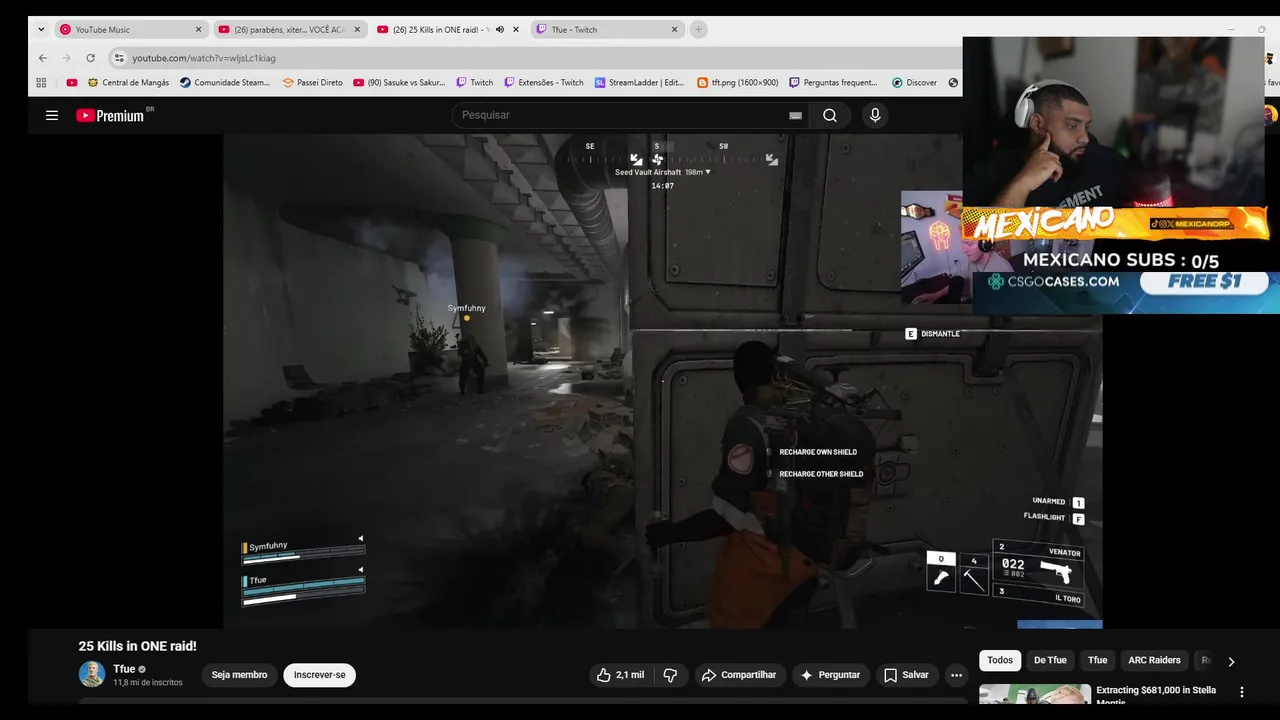Open options for the Extracting $681,000 video
The width and height of the screenshot is (1280, 720).
click(x=1242, y=692)
